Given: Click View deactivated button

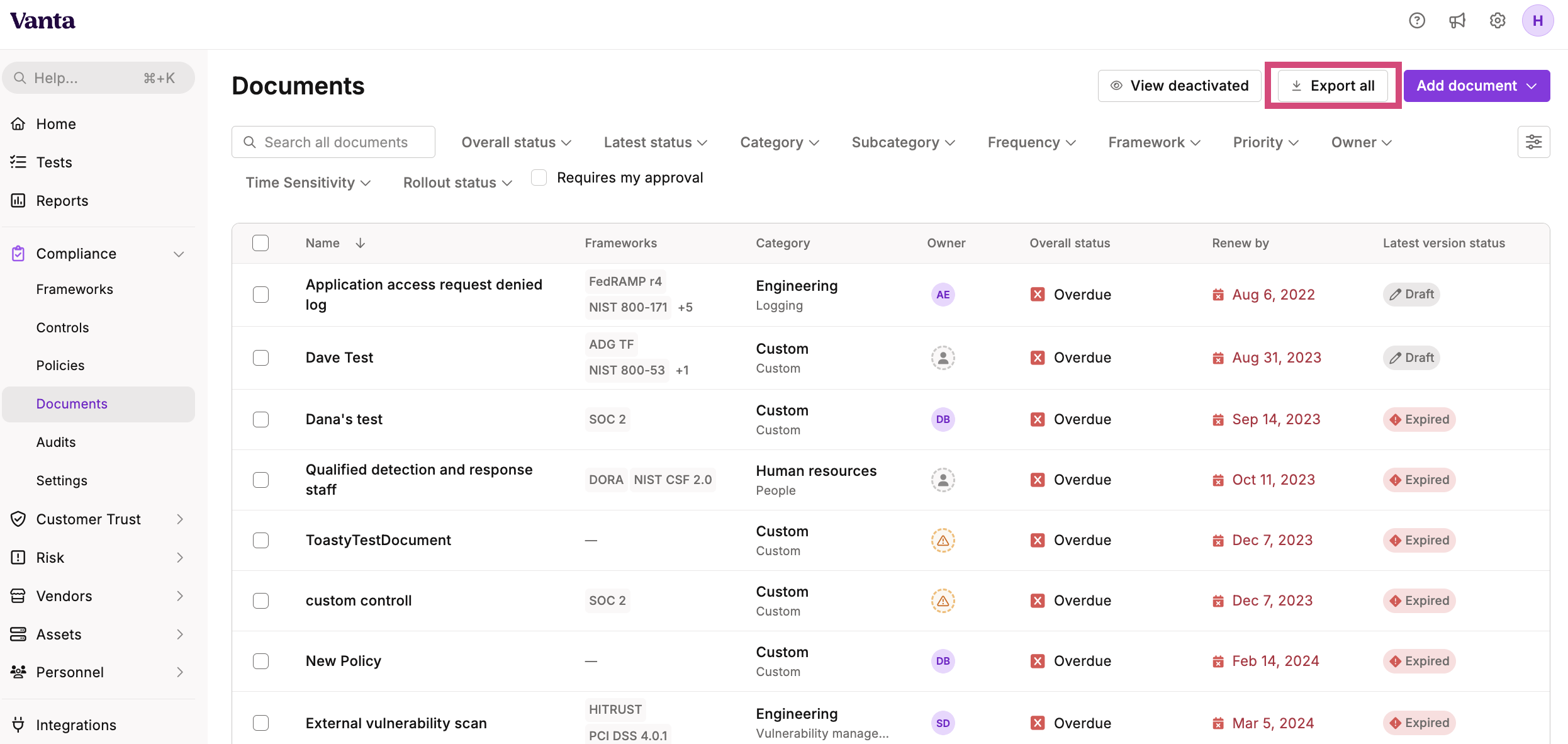Looking at the screenshot, I should pos(1179,86).
